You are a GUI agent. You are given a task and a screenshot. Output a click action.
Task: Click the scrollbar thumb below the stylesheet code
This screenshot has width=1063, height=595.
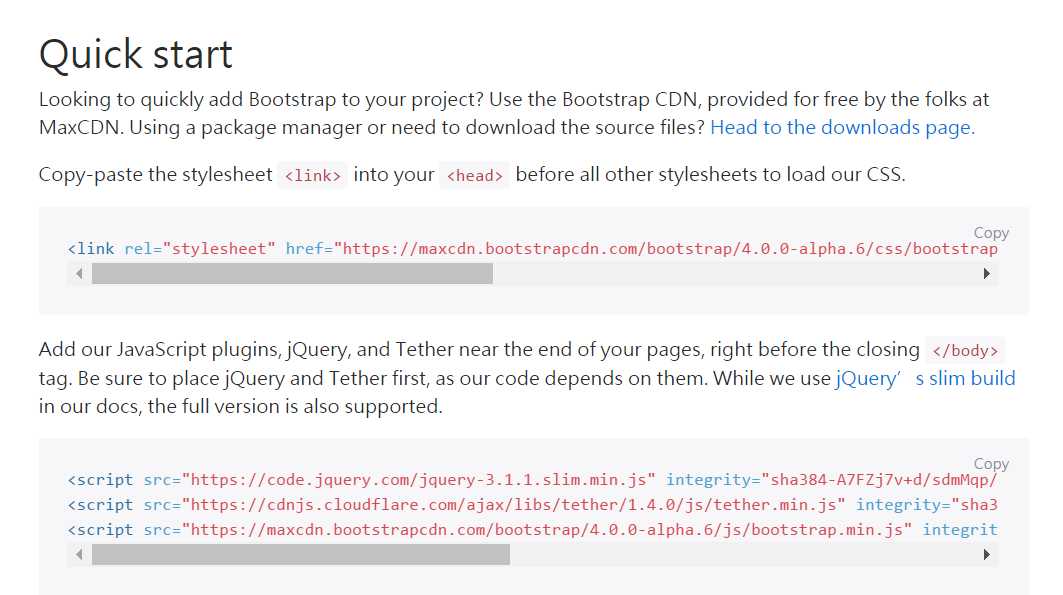point(292,272)
